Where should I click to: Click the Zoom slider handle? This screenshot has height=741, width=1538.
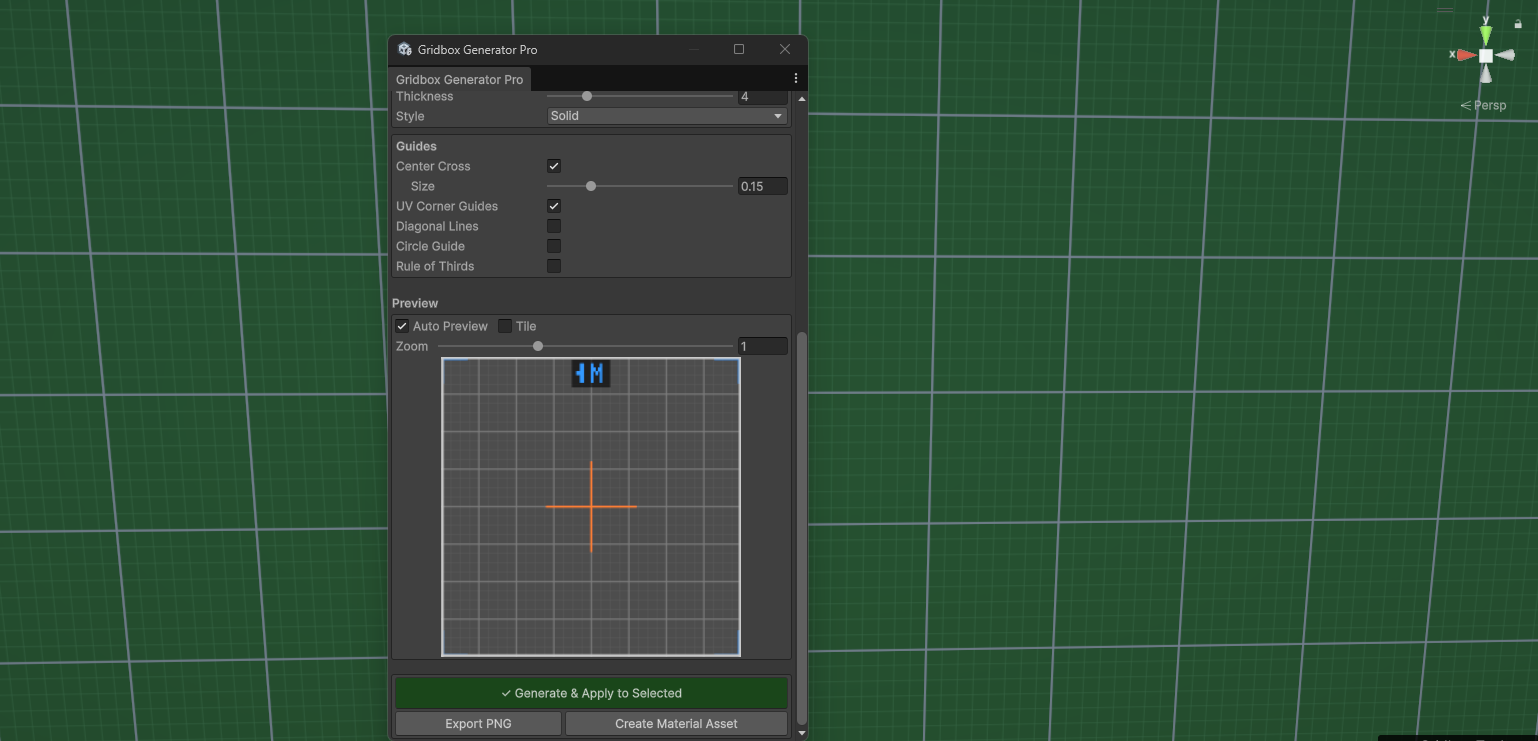click(x=538, y=346)
